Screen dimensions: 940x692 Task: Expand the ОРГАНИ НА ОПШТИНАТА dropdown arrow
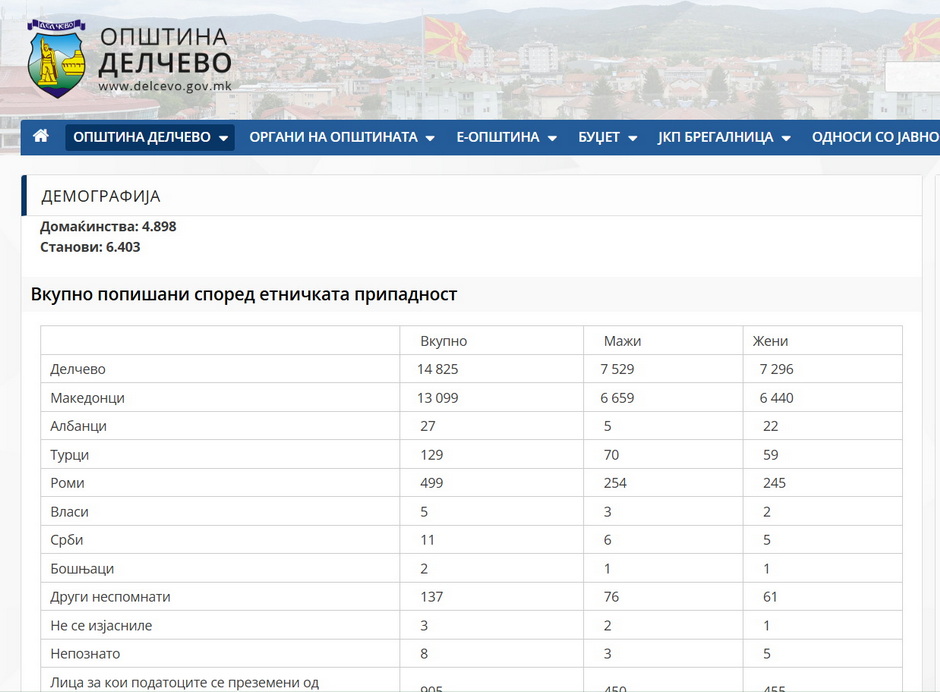(430, 138)
